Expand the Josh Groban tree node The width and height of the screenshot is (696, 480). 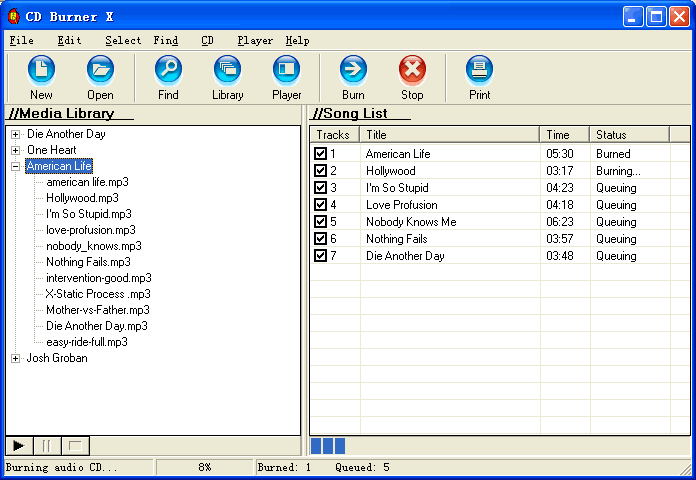[16, 358]
